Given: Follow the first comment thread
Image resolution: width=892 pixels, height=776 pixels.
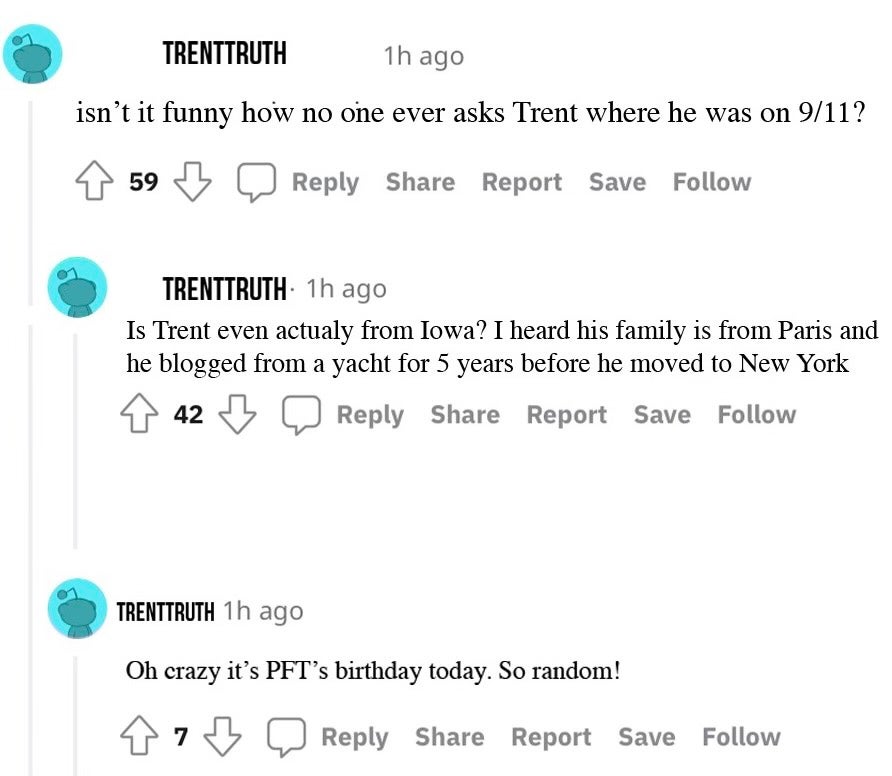Looking at the screenshot, I should coord(711,182).
